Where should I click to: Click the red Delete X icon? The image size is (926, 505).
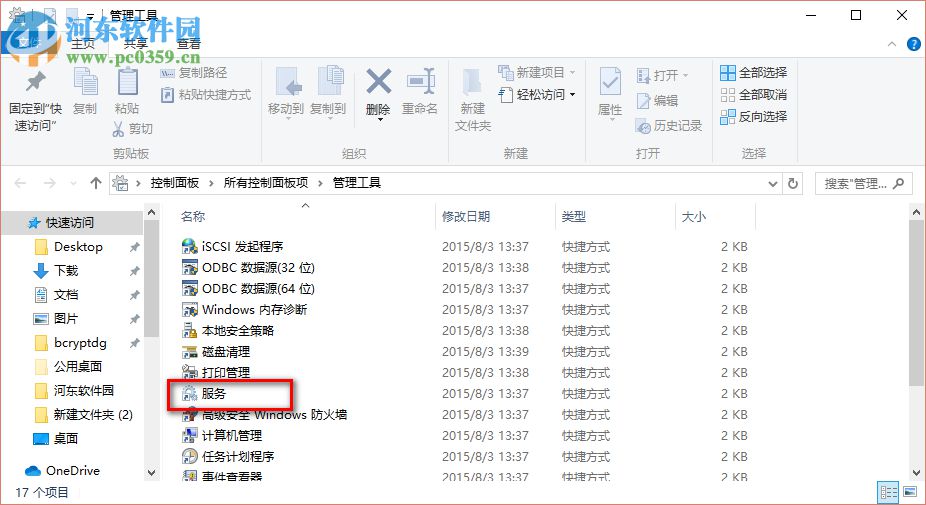tap(378, 82)
